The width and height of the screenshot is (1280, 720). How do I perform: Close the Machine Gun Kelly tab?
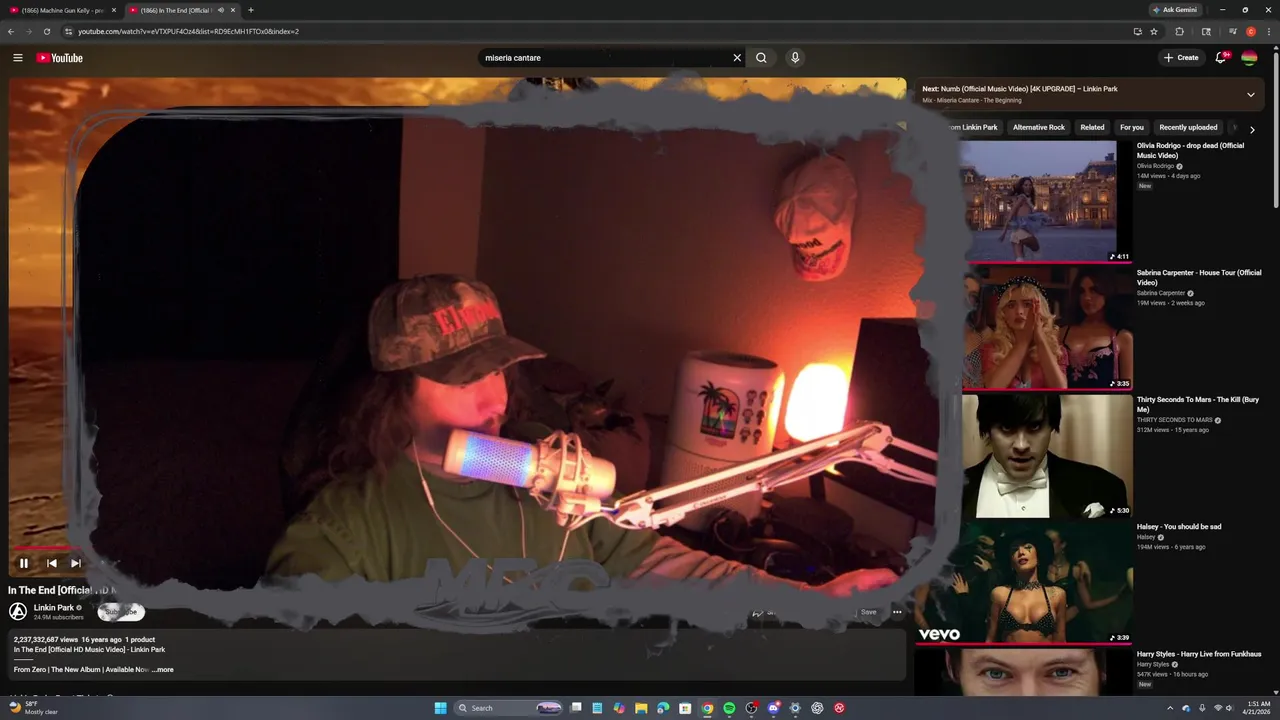pos(113,10)
